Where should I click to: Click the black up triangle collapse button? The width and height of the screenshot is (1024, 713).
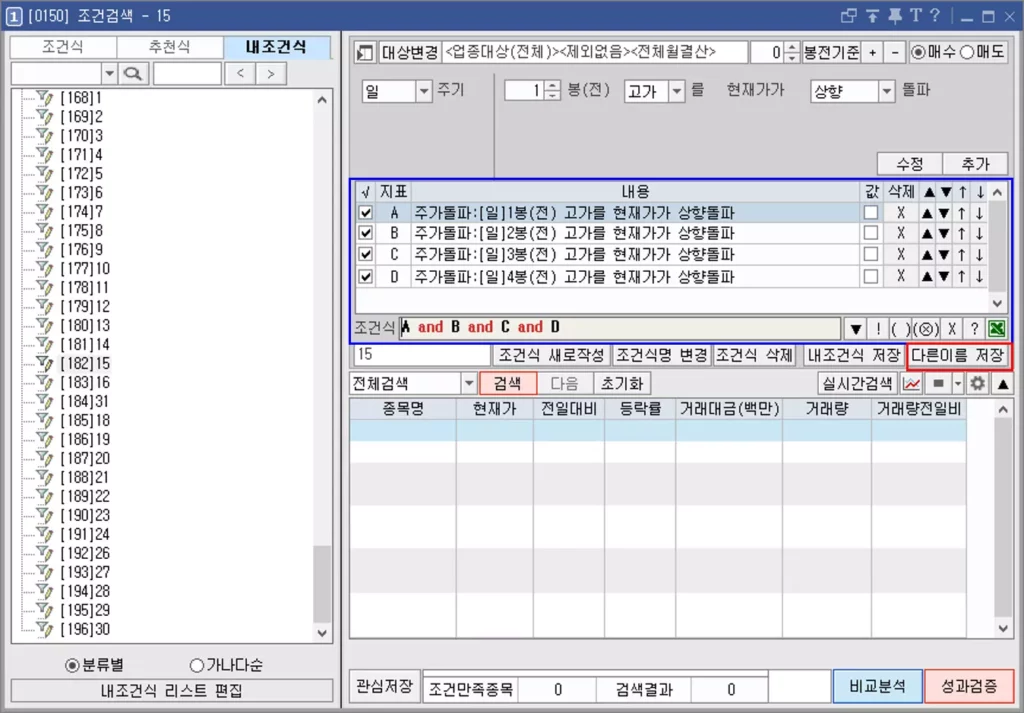click(x=1002, y=383)
